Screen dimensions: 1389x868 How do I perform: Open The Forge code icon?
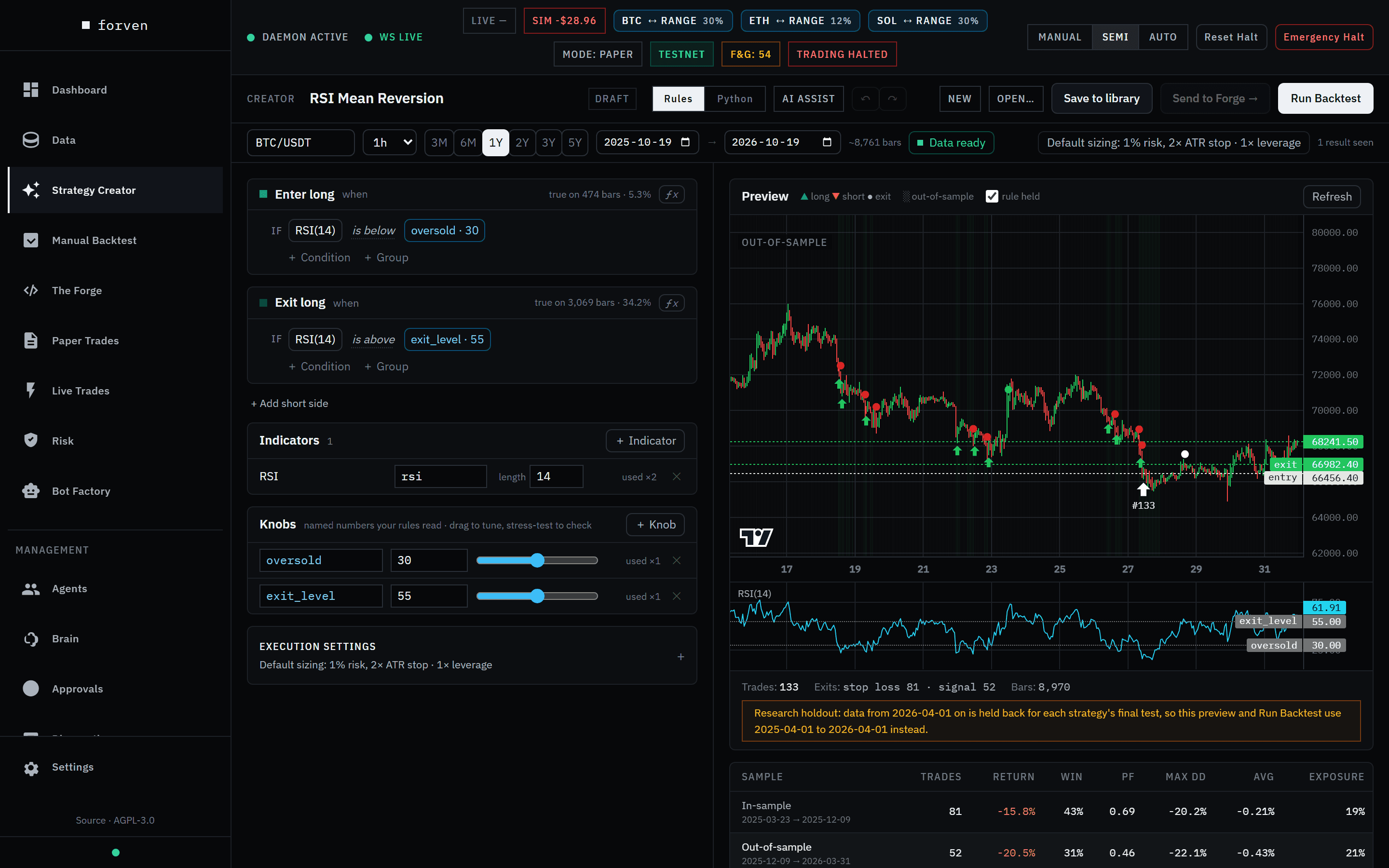(x=31, y=290)
